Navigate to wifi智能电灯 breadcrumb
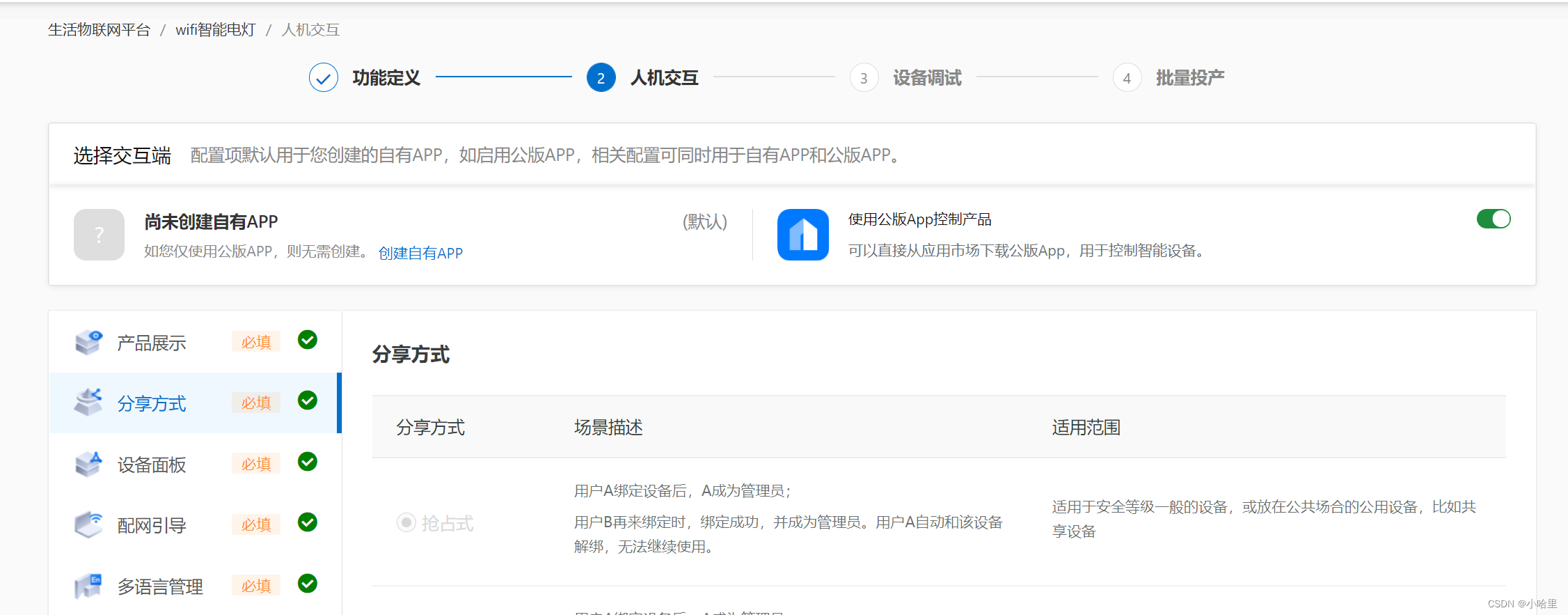The width and height of the screenshot is (1568, 615). [x=216, y=30]
